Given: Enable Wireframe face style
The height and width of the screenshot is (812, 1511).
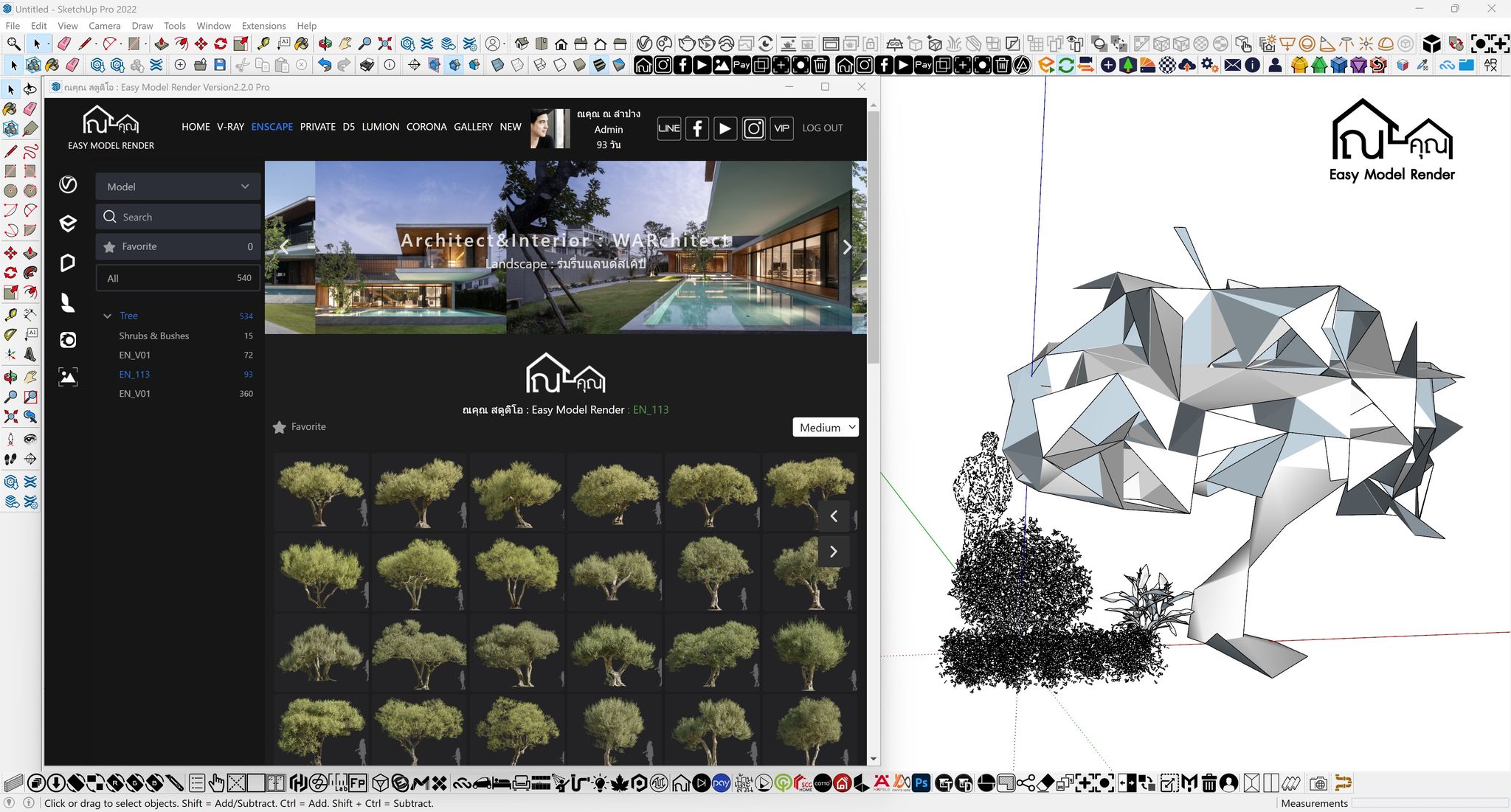Looking at the screenshot, I should tap(540, 65).
